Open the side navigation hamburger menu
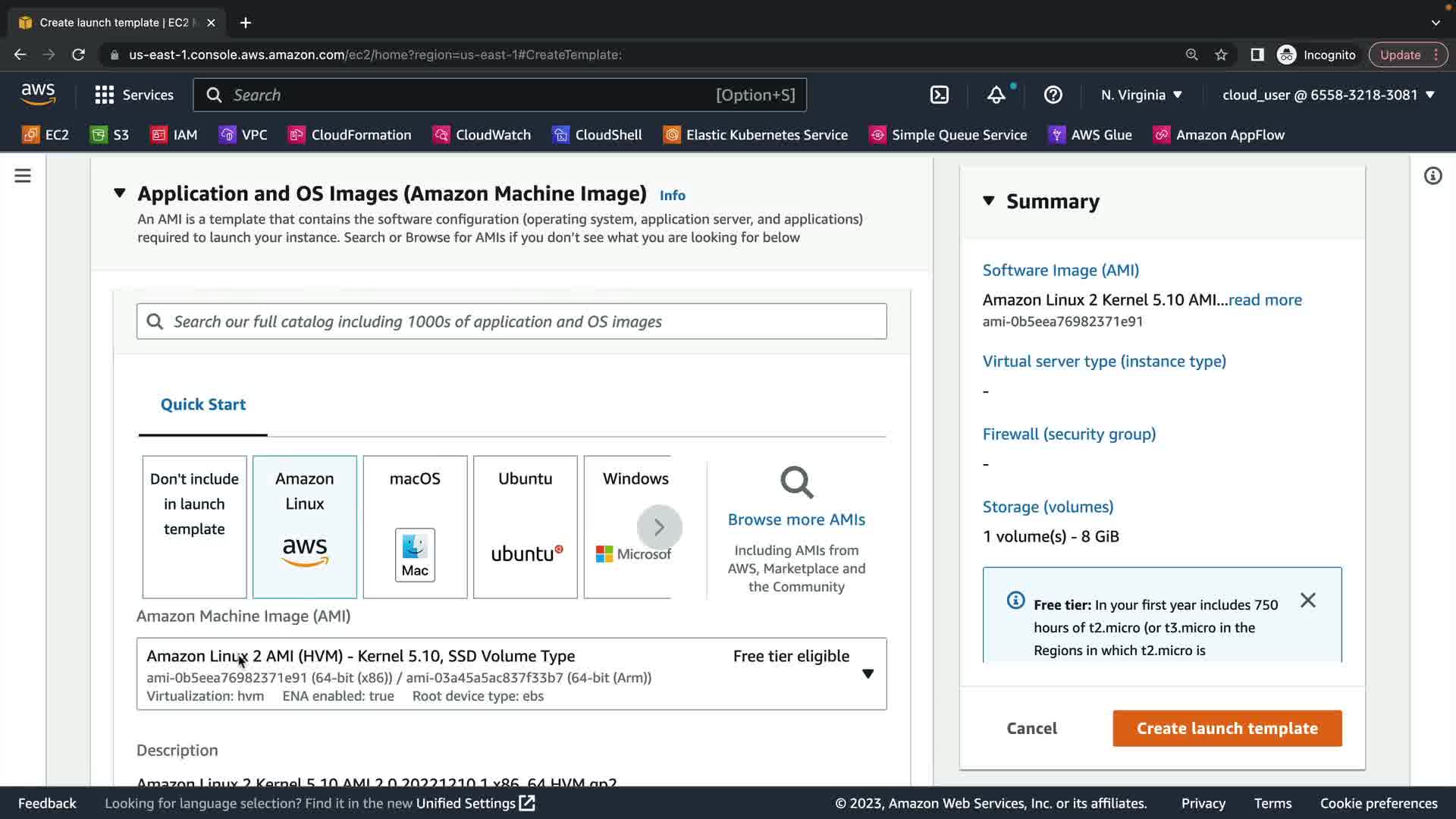This screenshot has width=1456, height=819. pos(23,176)
